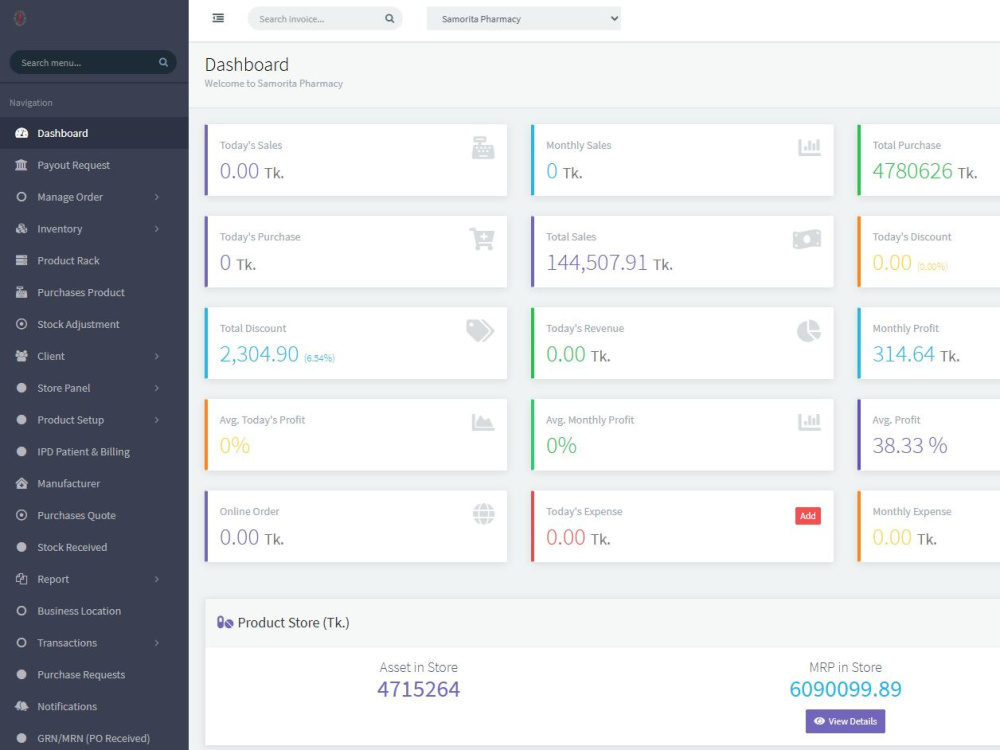
Task: Click the bar chart icon on Monthly Sales
Action: click(x=809, y=147)
